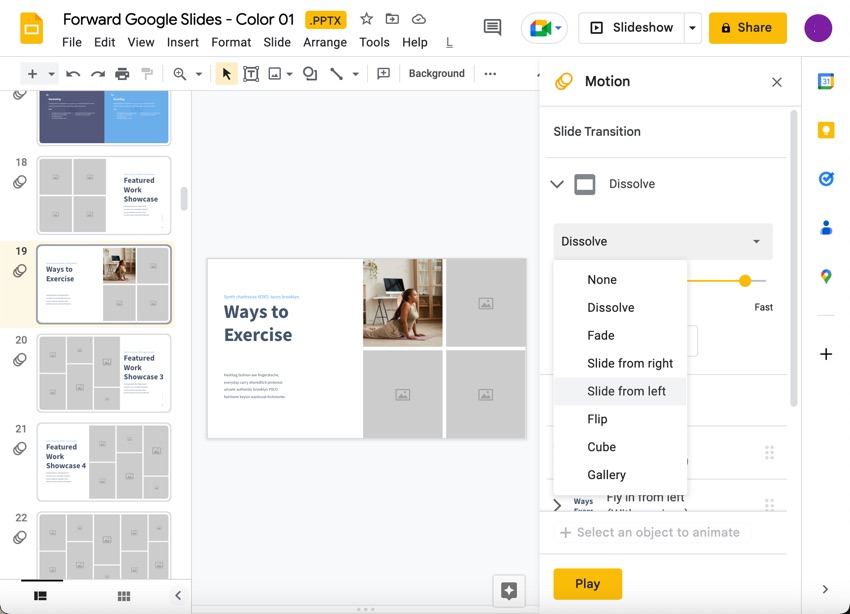Open Google Maps in side panel

[x=826, y=276]
